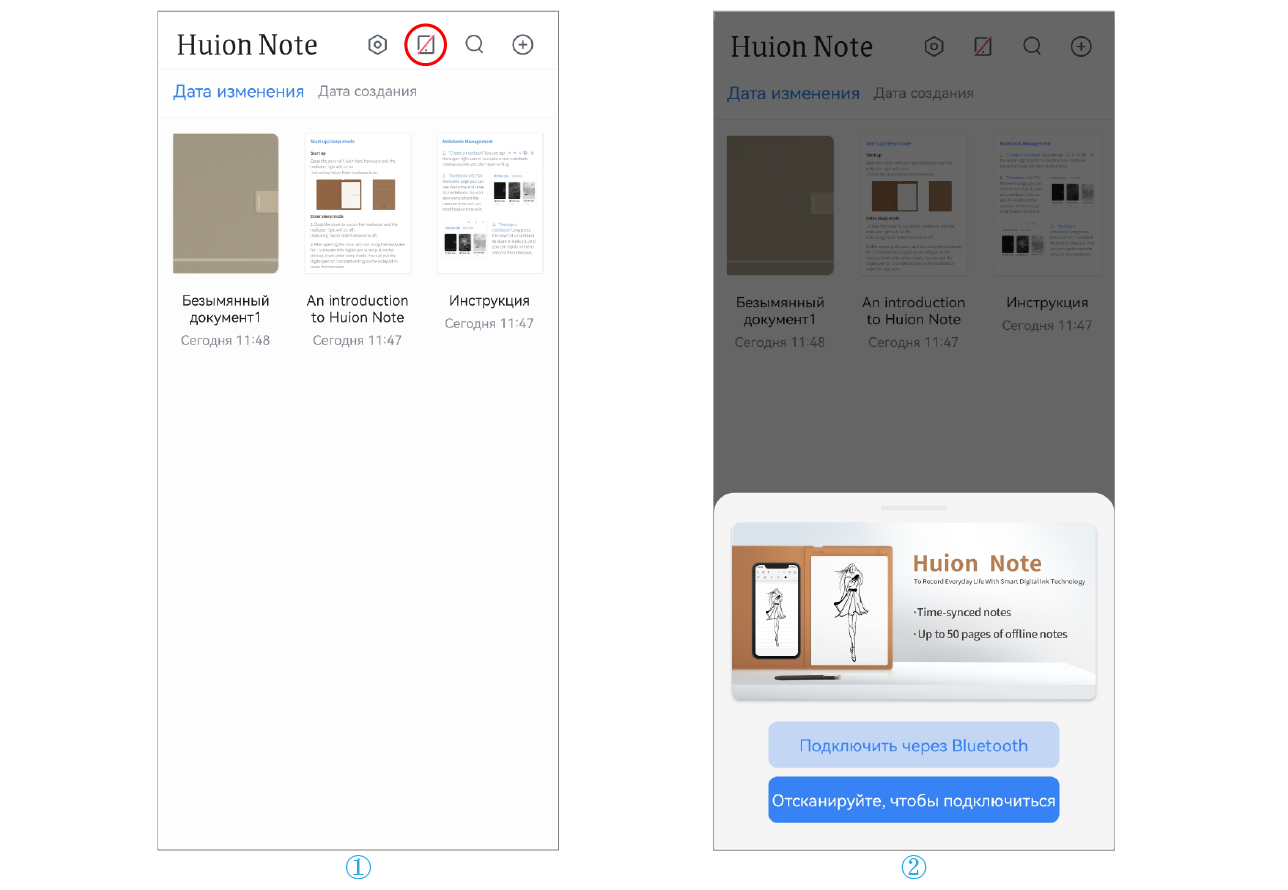Screen dimensions: 1288x890
Task: Click "Безымянный документ1" title in first screen
Action: coord(226,309)
